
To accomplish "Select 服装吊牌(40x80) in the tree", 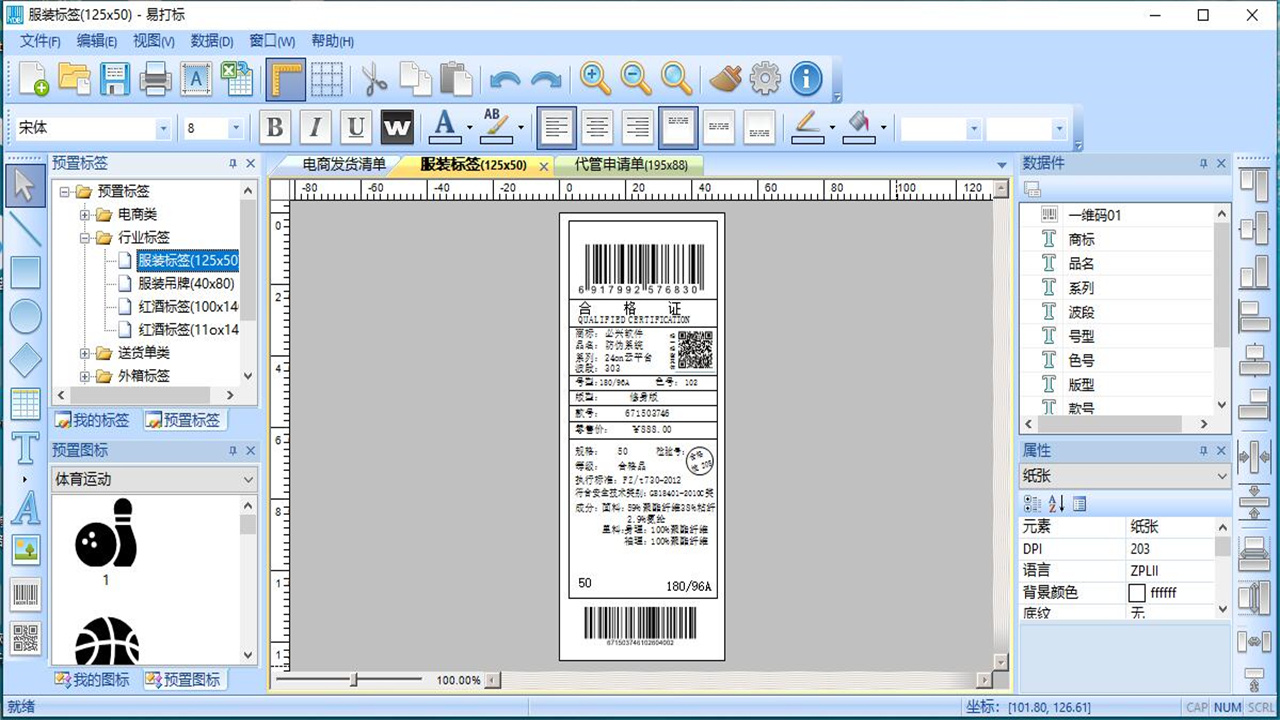I will point(185,283).
